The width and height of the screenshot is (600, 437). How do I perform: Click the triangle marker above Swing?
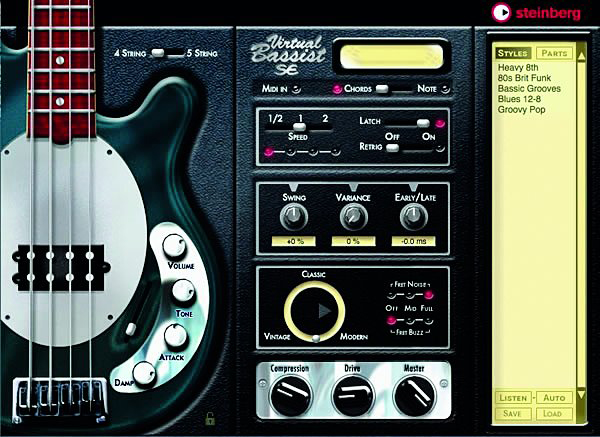(293, 187)
